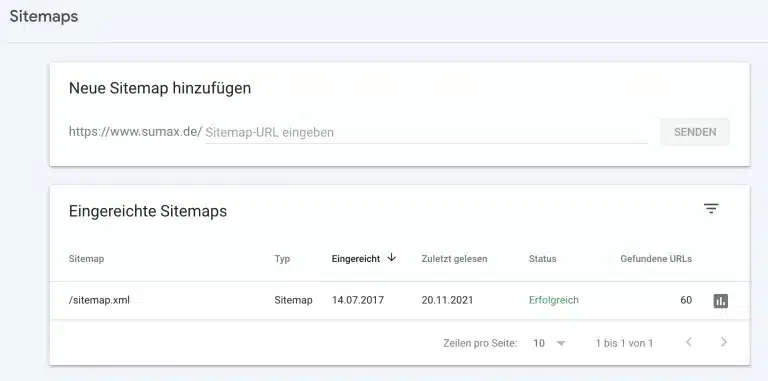Select the 20.11.2021 last read date
The image size is (768, 381).
tap(447, 300)
